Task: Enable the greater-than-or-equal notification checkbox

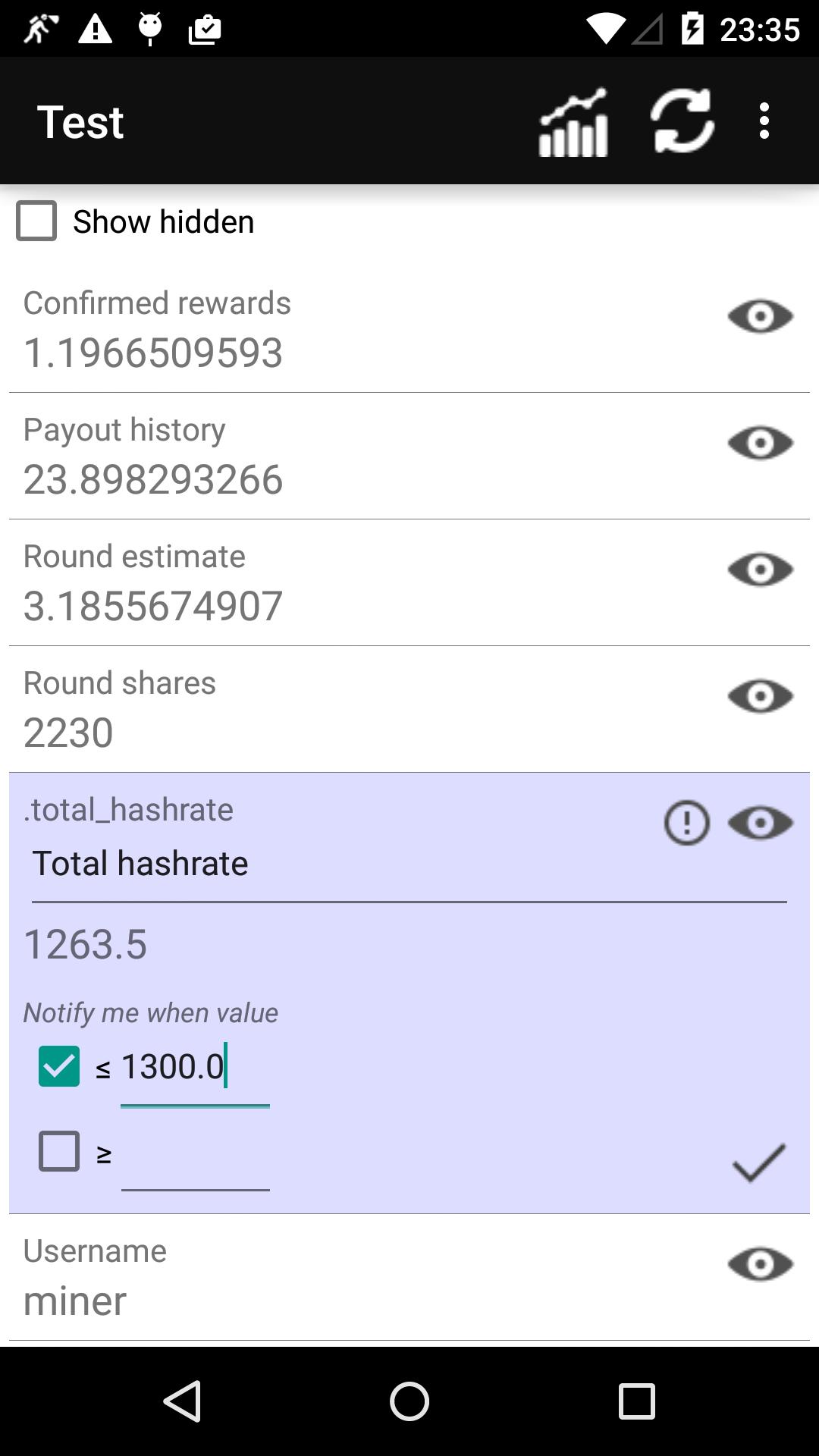Action: [x=59, y=1151]
